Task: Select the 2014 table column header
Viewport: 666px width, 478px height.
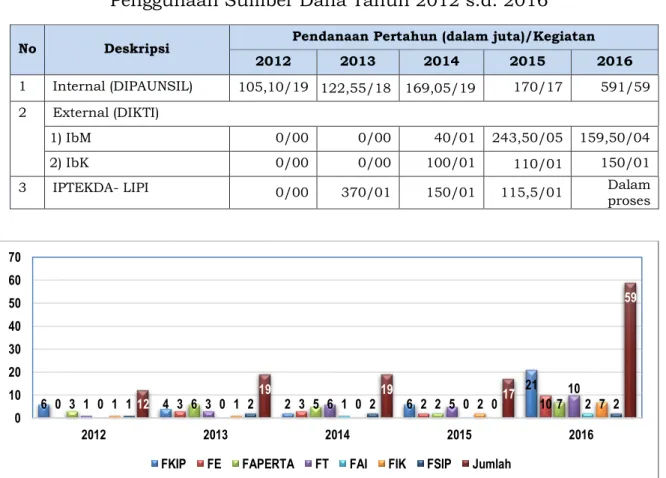Action: [441, 62]
